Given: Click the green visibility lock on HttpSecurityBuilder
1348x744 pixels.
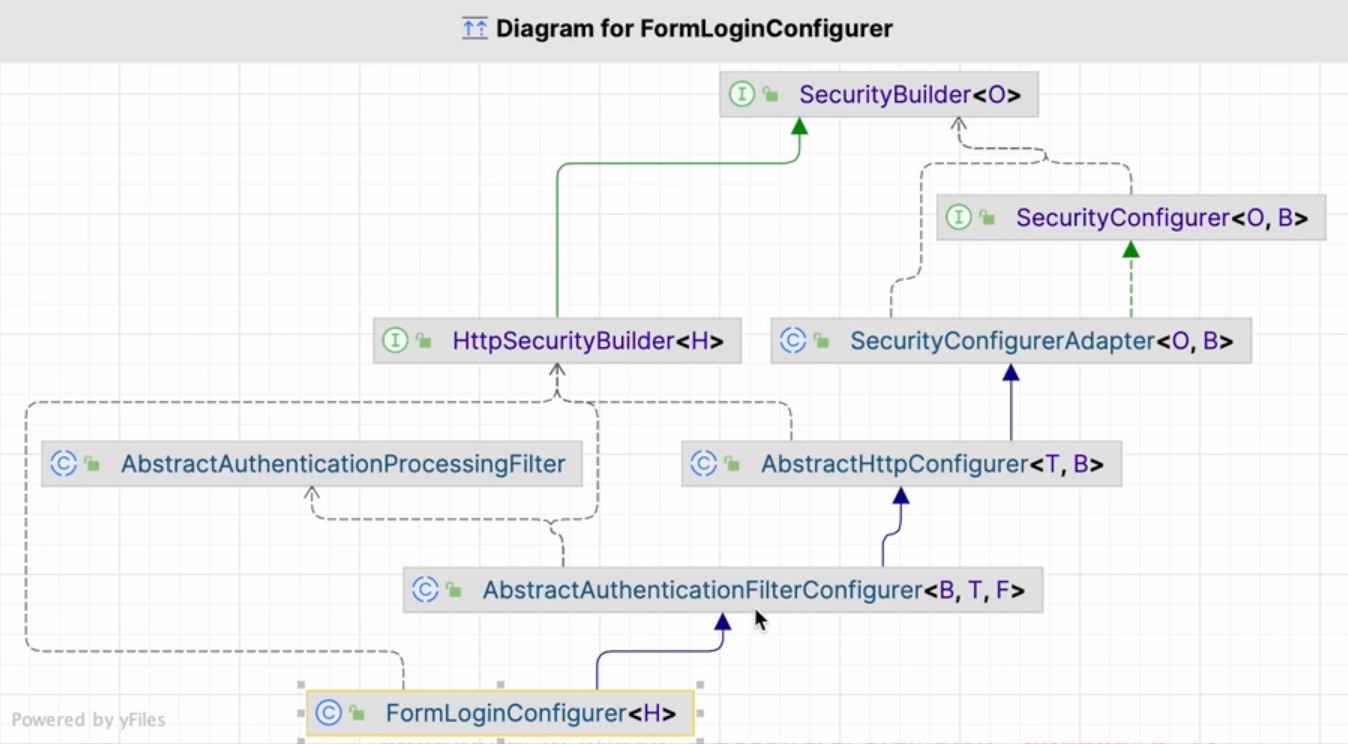Looking at the screenshot, I should [424, 341].
